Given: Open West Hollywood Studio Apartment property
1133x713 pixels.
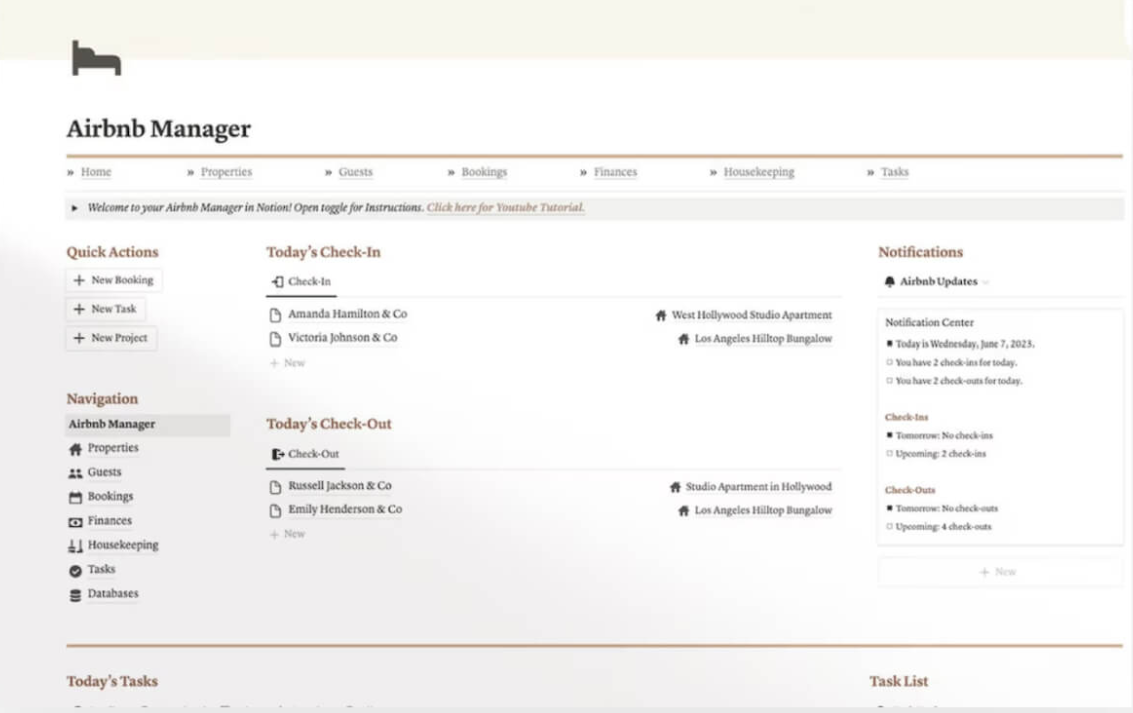Looking at the screenshot, I should pyautogui.click(x=751, y=315).
